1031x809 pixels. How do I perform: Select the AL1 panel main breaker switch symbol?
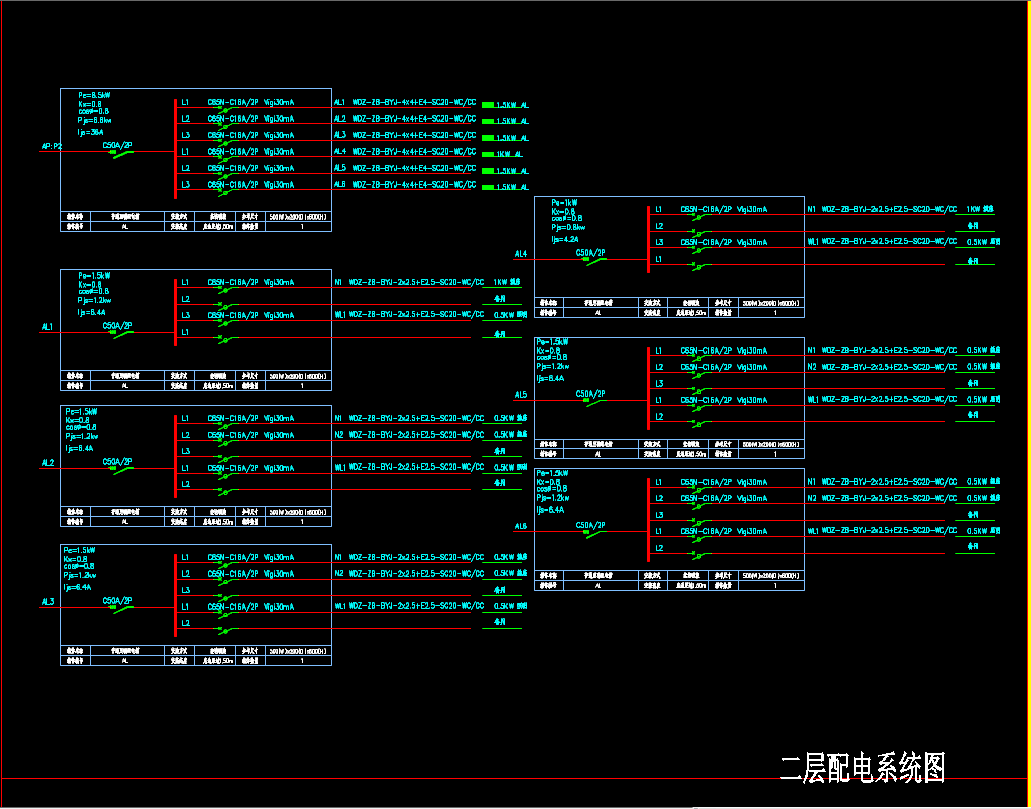pyautogui.click(x=123, y=332)
